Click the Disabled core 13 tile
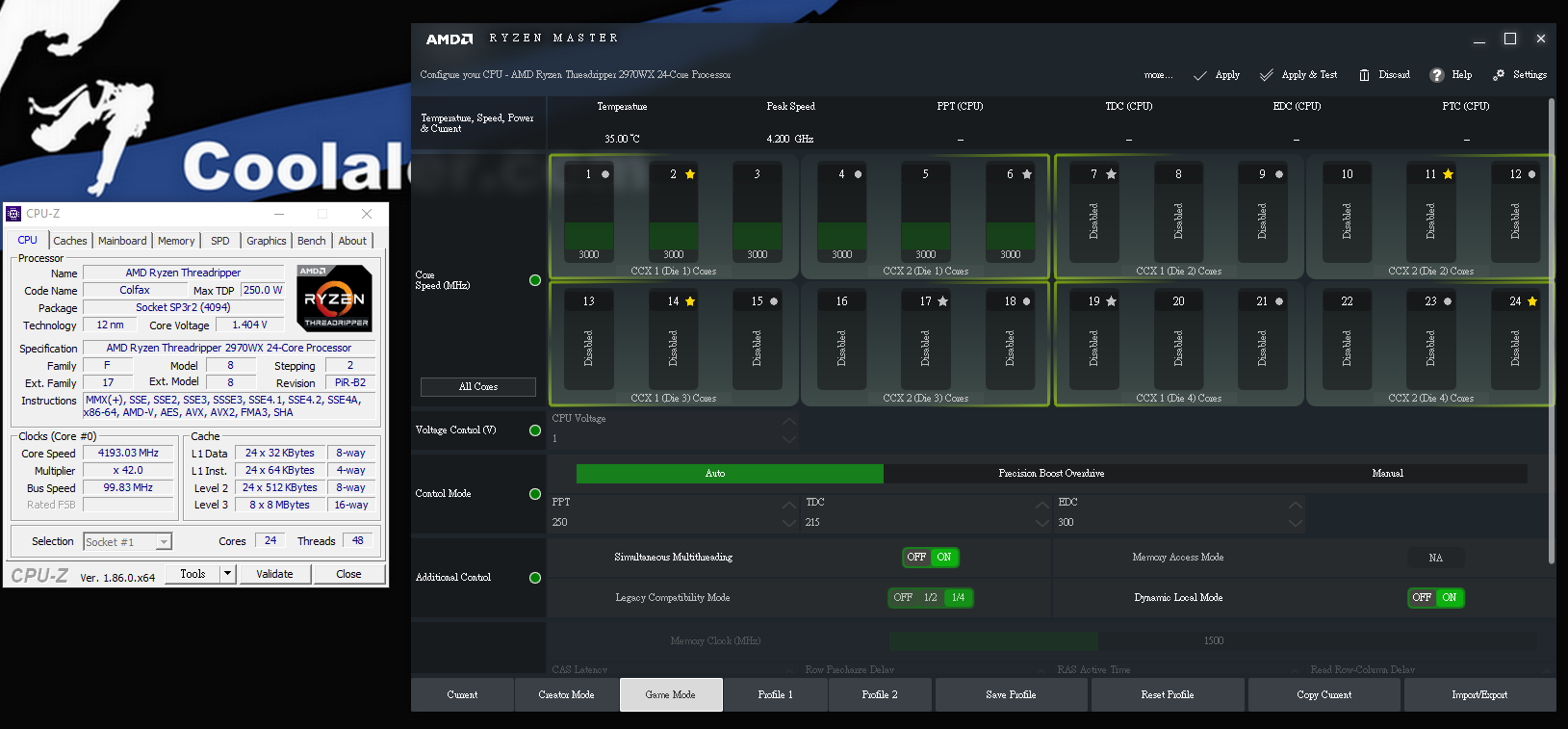Viewport: 1568px width, 729px height. (589, 338)
